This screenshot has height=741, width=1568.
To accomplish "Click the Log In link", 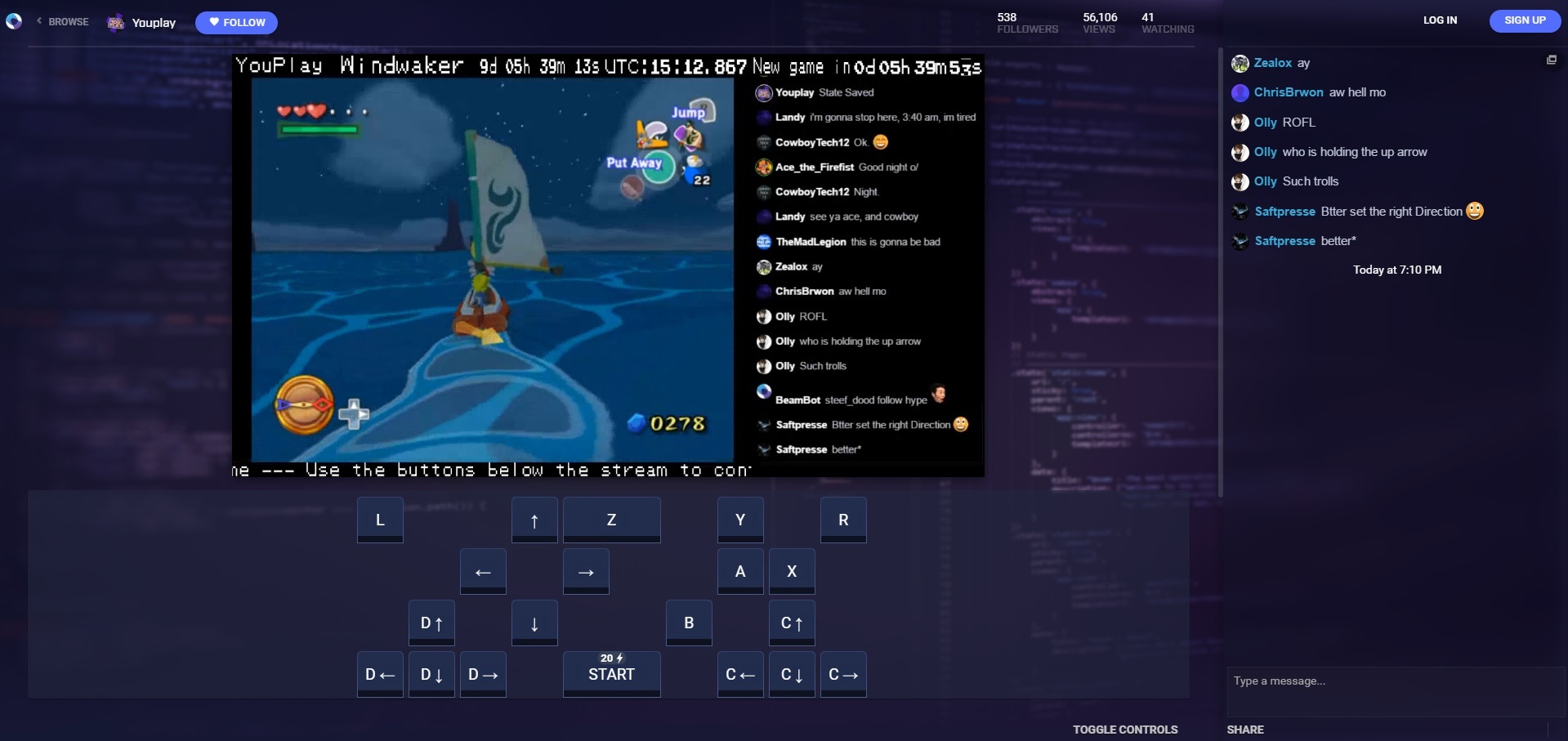I will (x=1440, y=20).
